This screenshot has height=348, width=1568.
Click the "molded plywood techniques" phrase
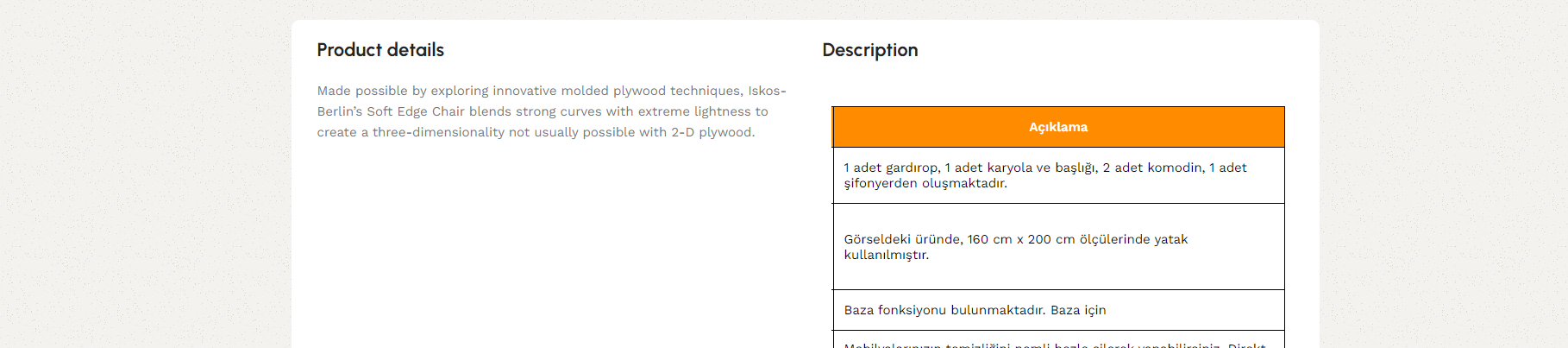tap(652, 91)
